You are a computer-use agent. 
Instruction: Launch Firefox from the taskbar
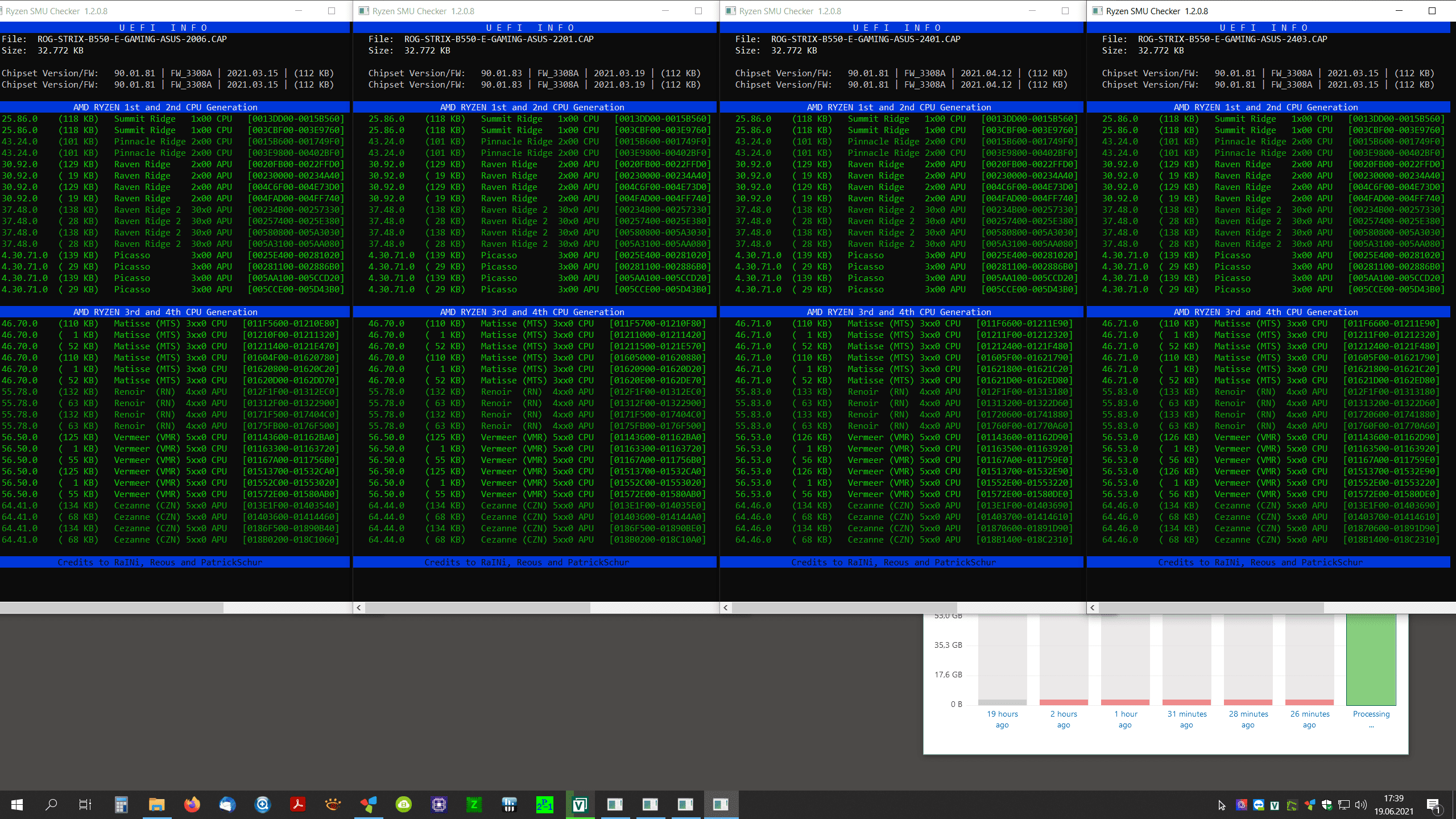pyautogui.click(x=192, y=804)
